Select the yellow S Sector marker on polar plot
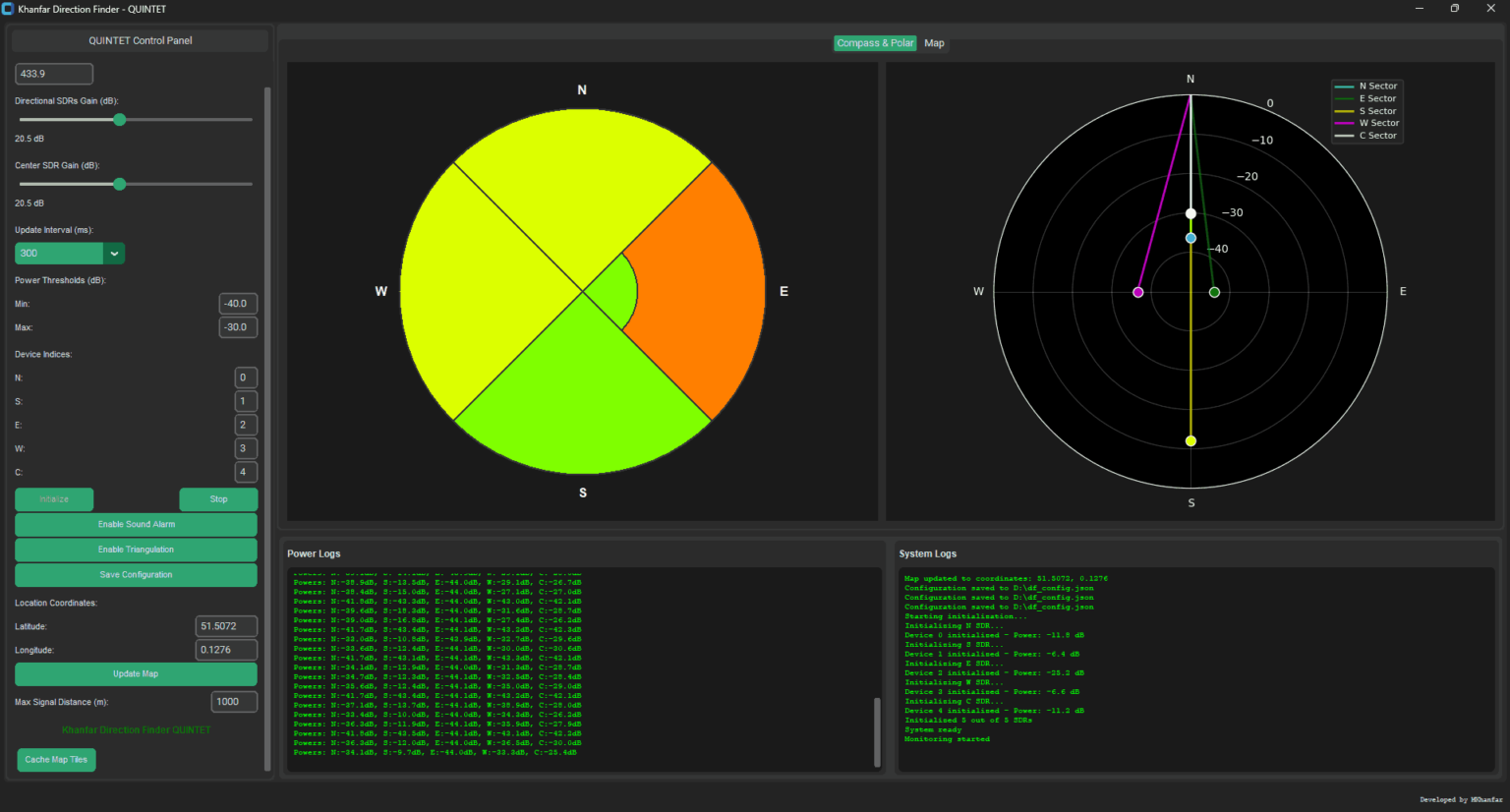Image resolution: width=1510 pixels, height=812 pixels. pos(1191,441)
